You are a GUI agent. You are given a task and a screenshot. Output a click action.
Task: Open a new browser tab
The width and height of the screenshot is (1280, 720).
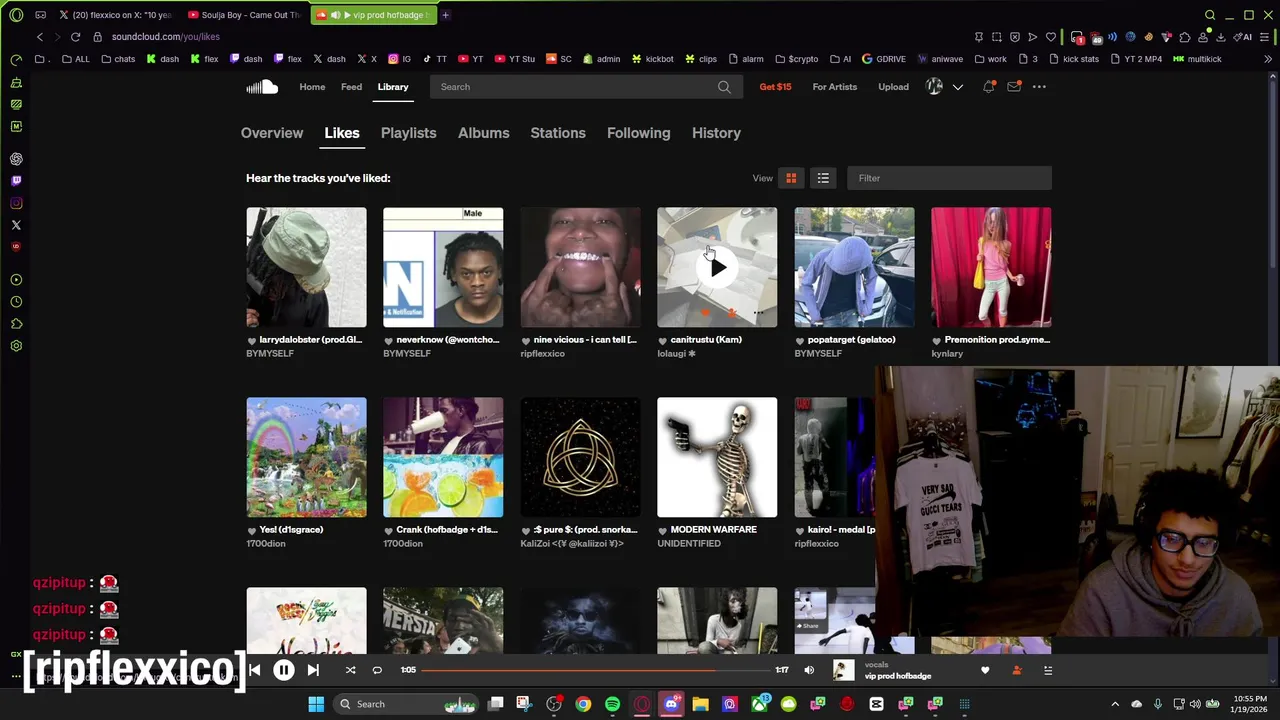click(x=445, y=15)
